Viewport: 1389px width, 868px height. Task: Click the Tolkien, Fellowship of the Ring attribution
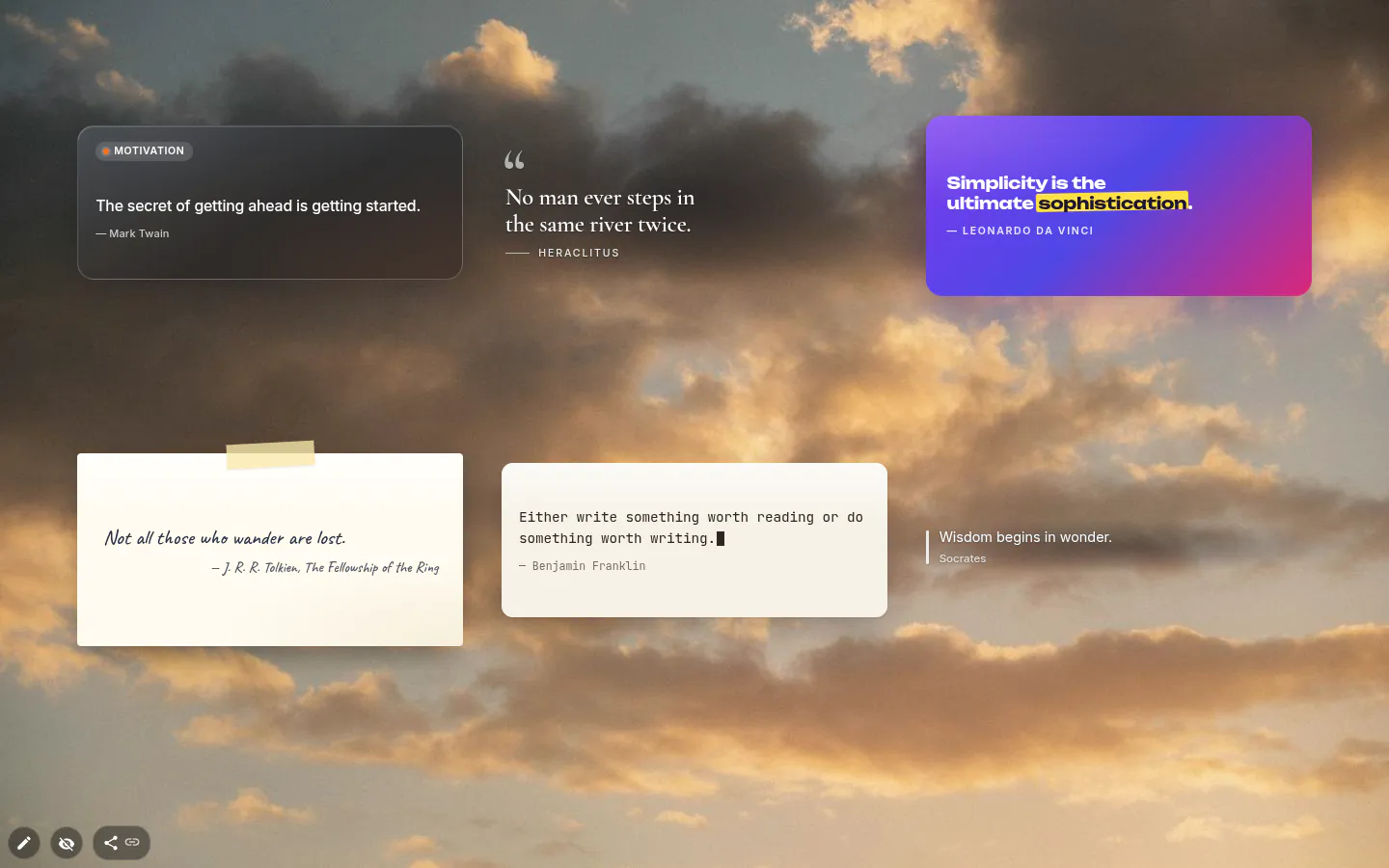click(325, 567)
